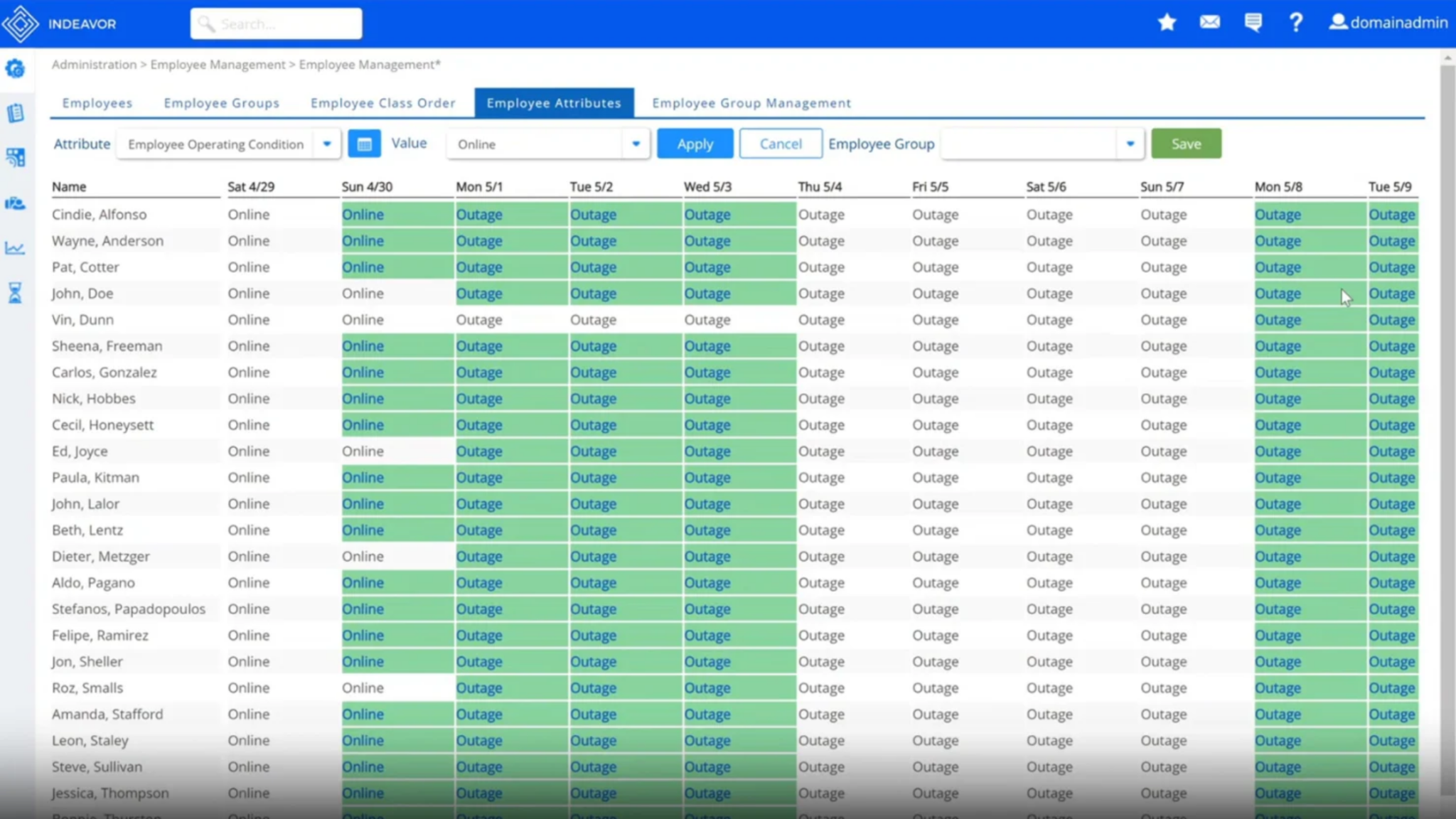Click the search magnifier icon
Image resolution: width=1456 pixels, height=819 pixels.
(206, 24)
